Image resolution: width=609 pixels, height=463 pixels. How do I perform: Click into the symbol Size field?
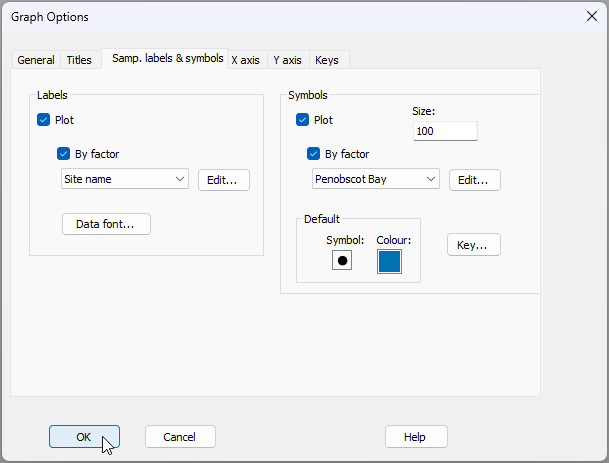[444, 131]
